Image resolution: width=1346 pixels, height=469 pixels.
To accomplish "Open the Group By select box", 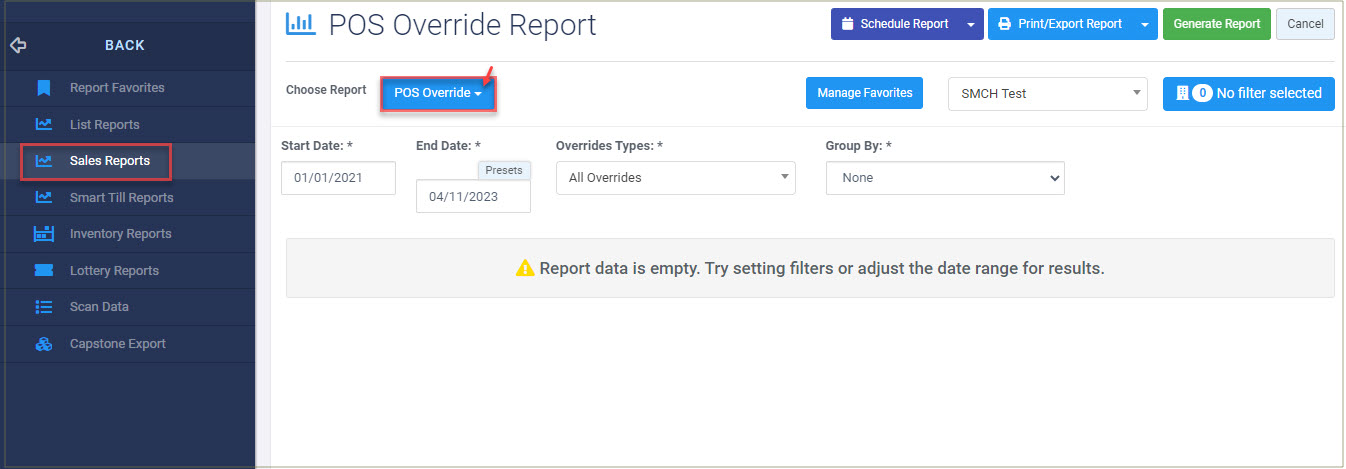I will 945,178.
